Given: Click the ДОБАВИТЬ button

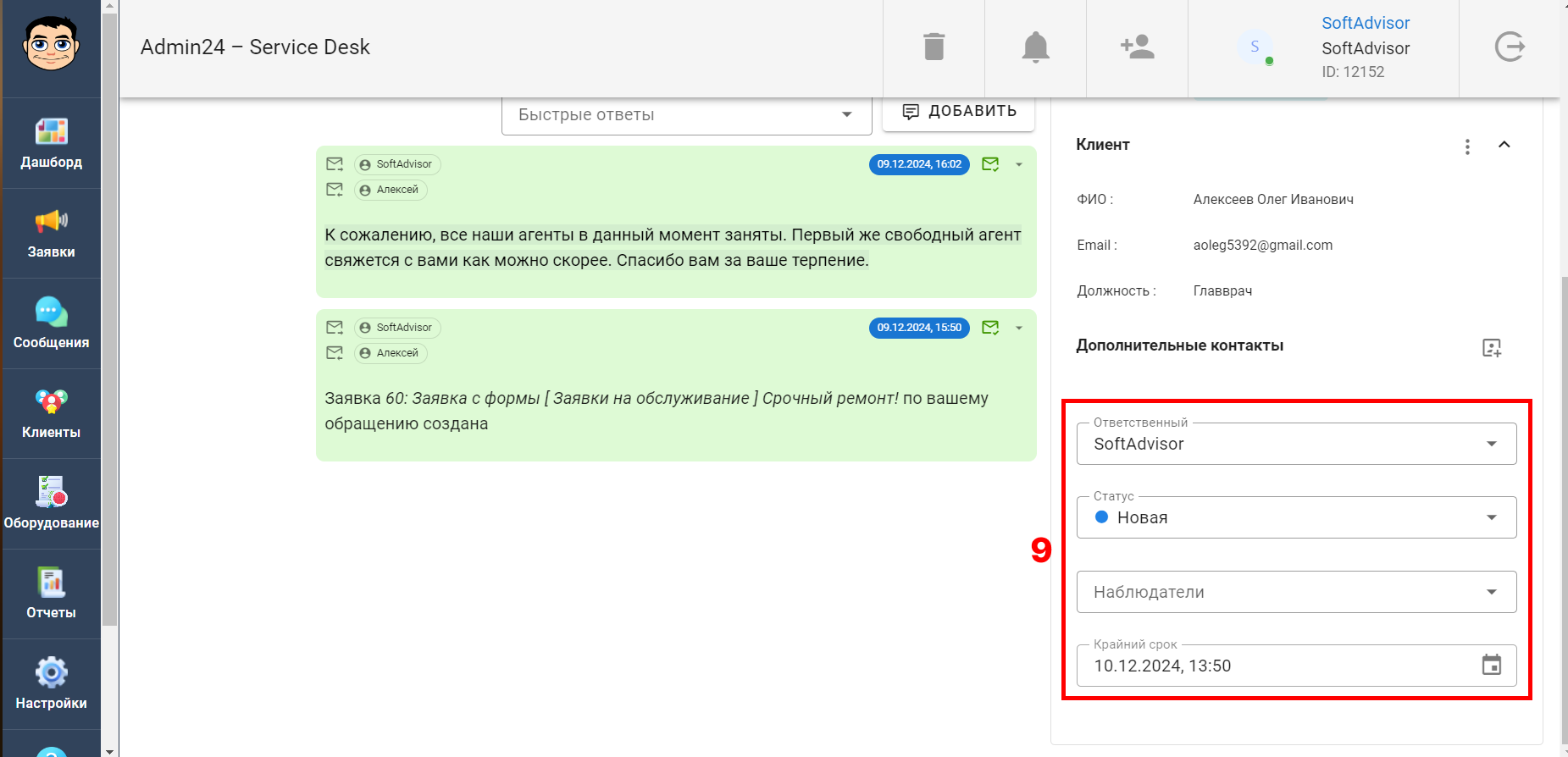Looking at the screenshot, I should [x=958, y=112].
